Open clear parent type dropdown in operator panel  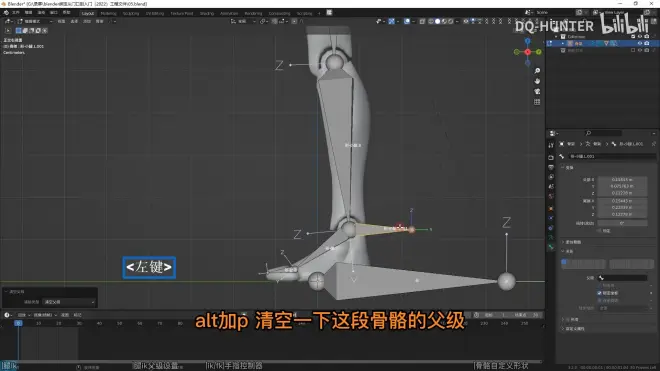[69, 302]
